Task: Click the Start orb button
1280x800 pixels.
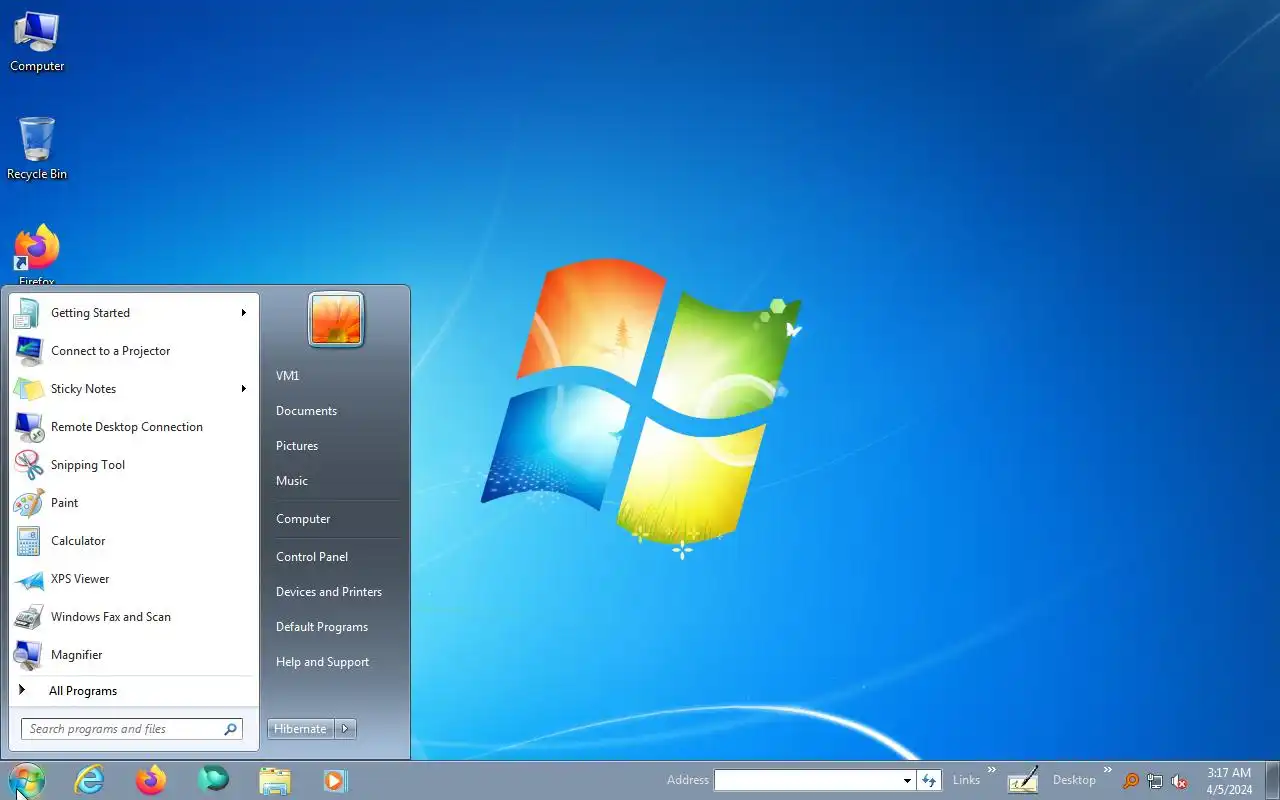Action: (27, 780)
